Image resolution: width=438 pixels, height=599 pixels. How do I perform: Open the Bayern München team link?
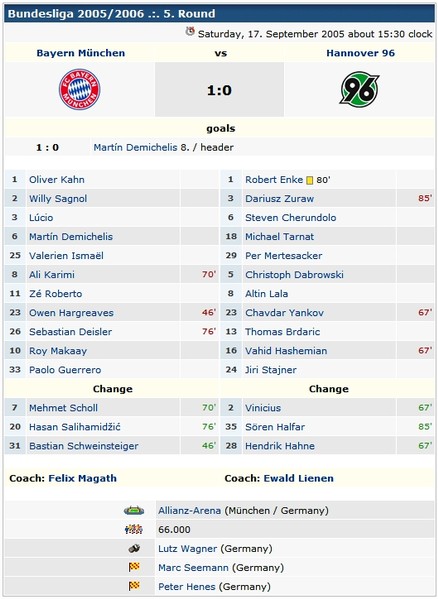click(81, 53)
